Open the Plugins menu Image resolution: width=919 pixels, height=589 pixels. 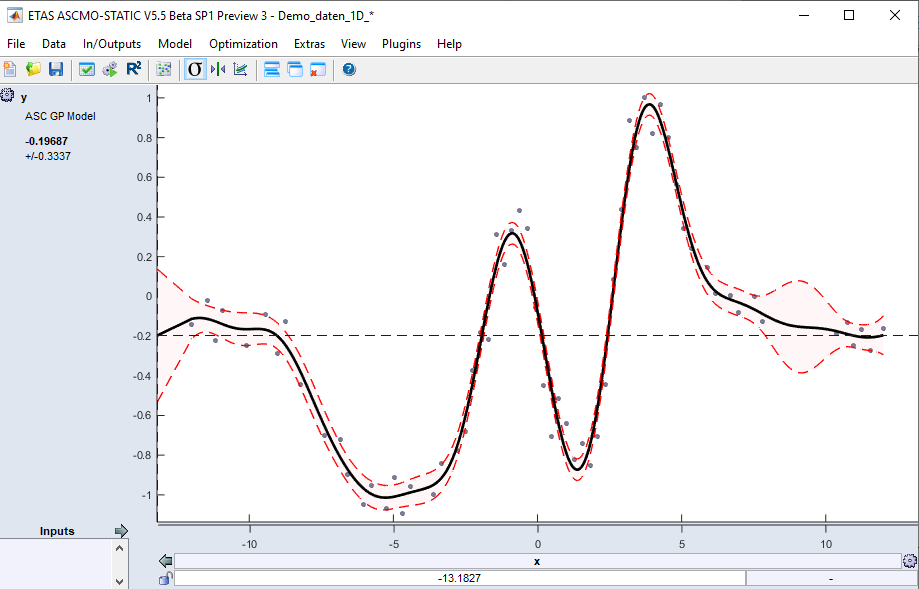click(x=401, y=44)
